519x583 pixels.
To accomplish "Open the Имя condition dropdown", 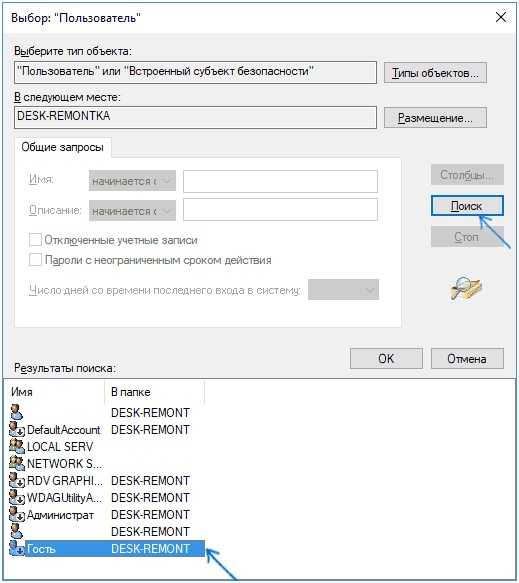I will click(x=132, y=181).
